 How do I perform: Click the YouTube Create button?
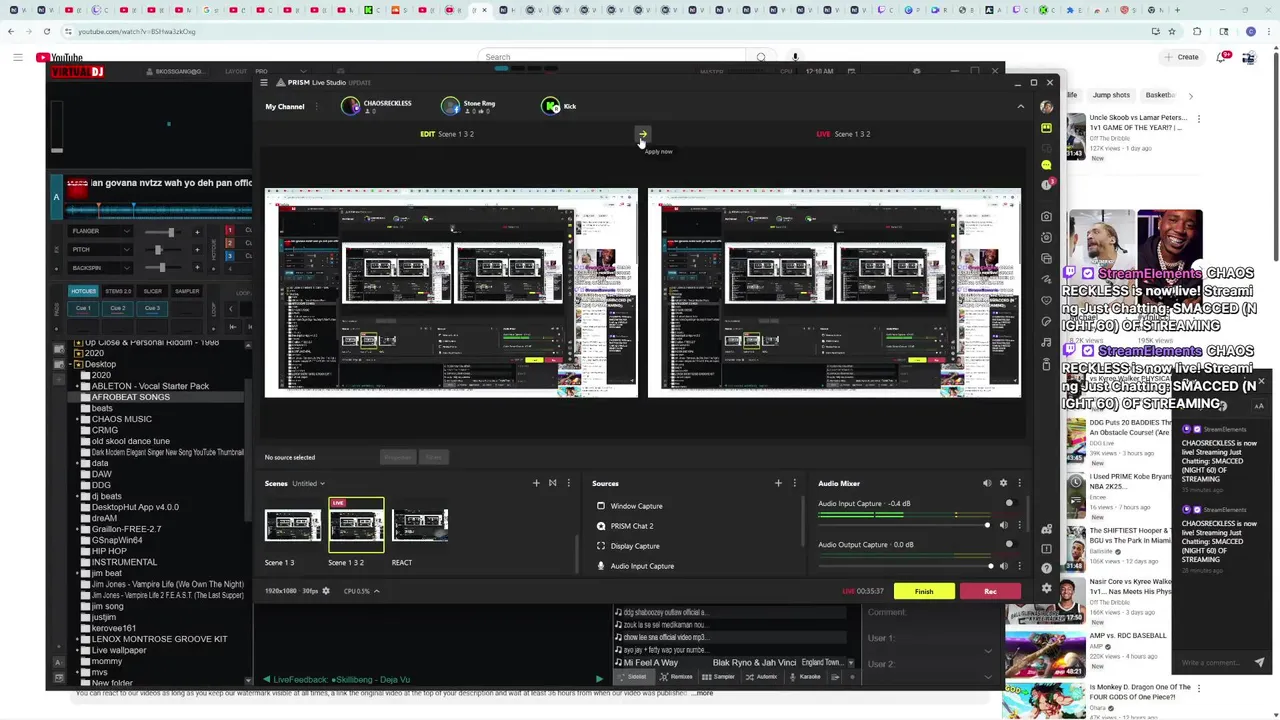[x=1181, y=57]
